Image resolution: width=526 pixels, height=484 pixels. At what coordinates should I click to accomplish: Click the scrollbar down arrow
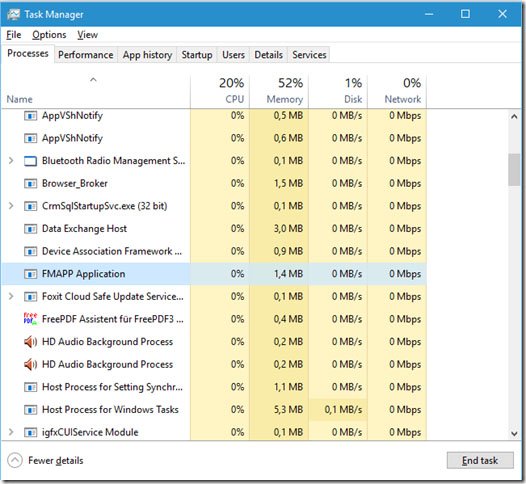click(514, 433)
